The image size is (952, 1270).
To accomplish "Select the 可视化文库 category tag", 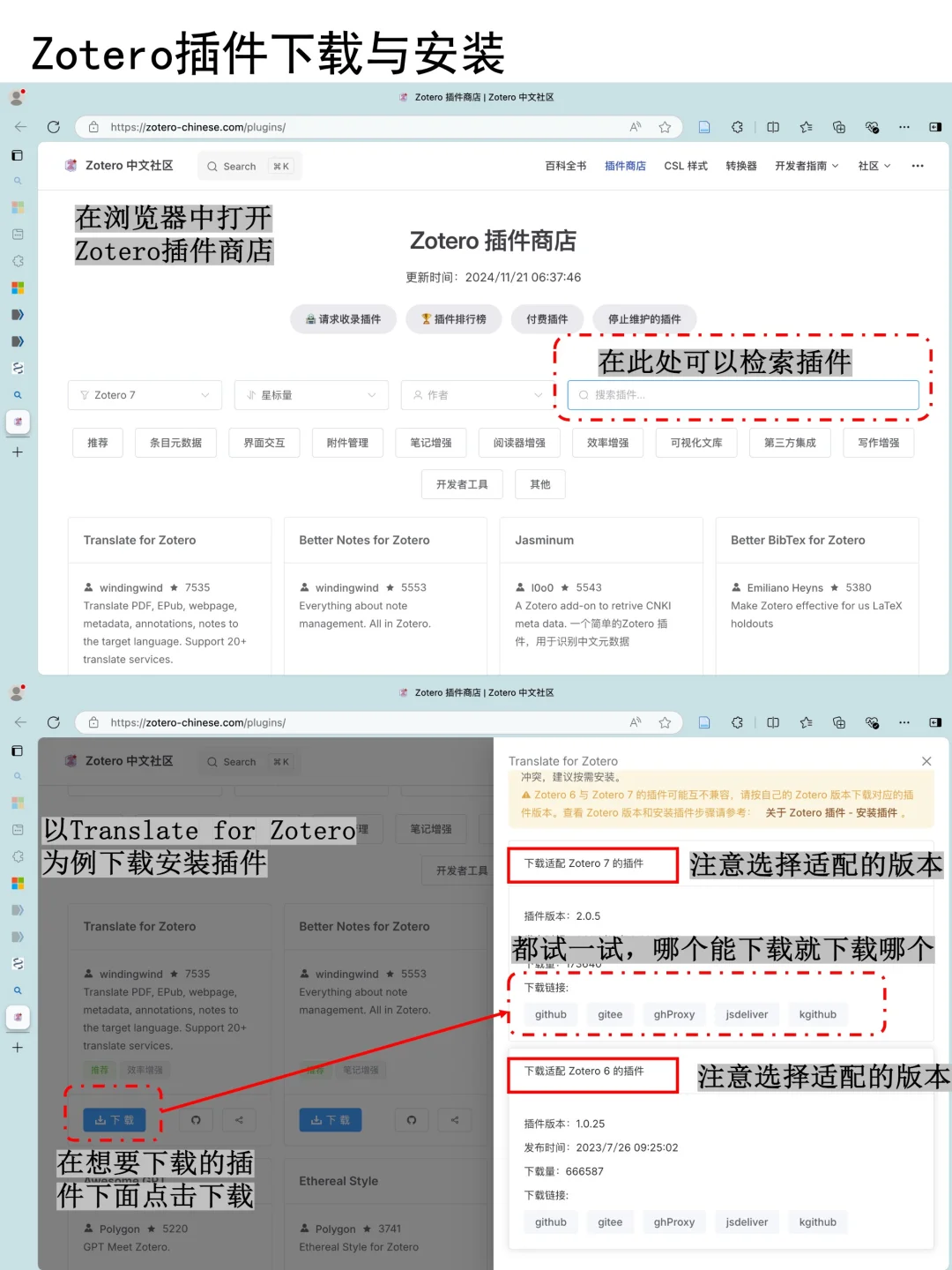I will click(696, 443).
